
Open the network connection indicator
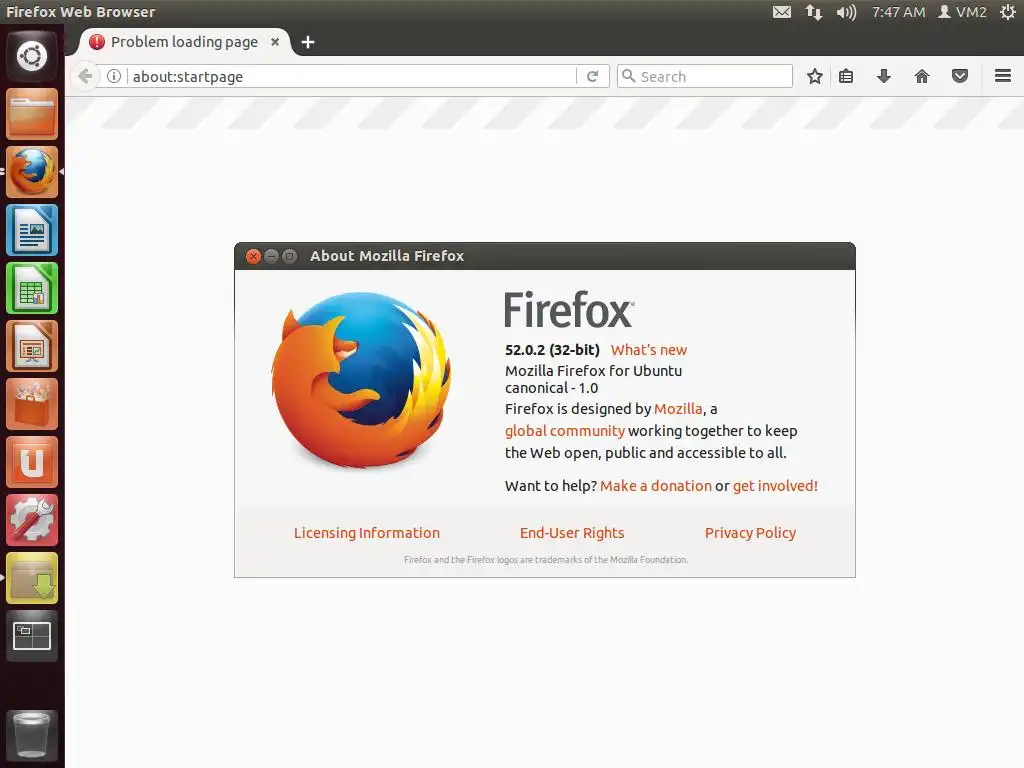pyautogui.click(x=814, y=12)
